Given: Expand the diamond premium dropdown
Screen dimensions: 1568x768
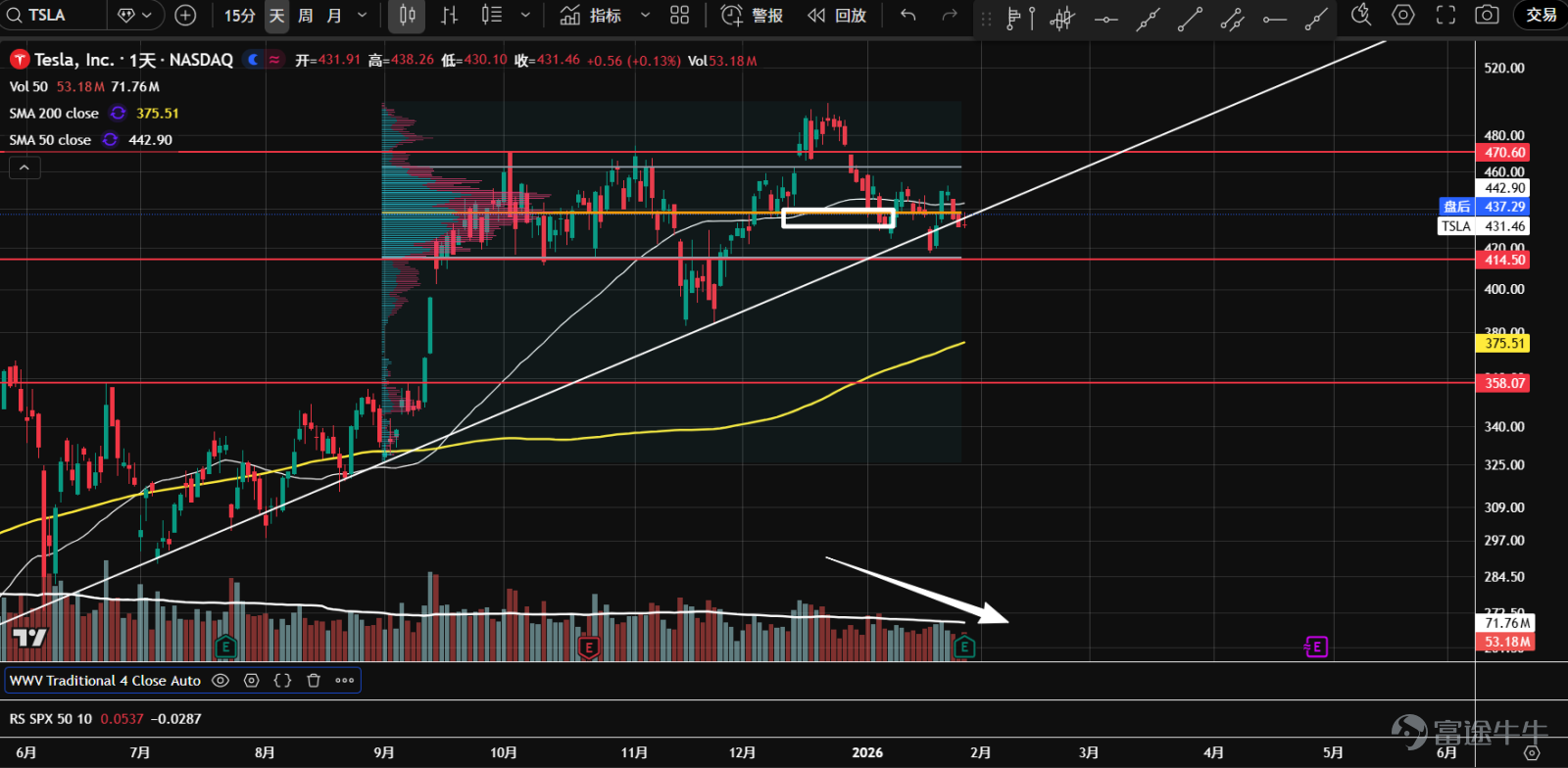Looking at the screenshot, I should (135, 15).
